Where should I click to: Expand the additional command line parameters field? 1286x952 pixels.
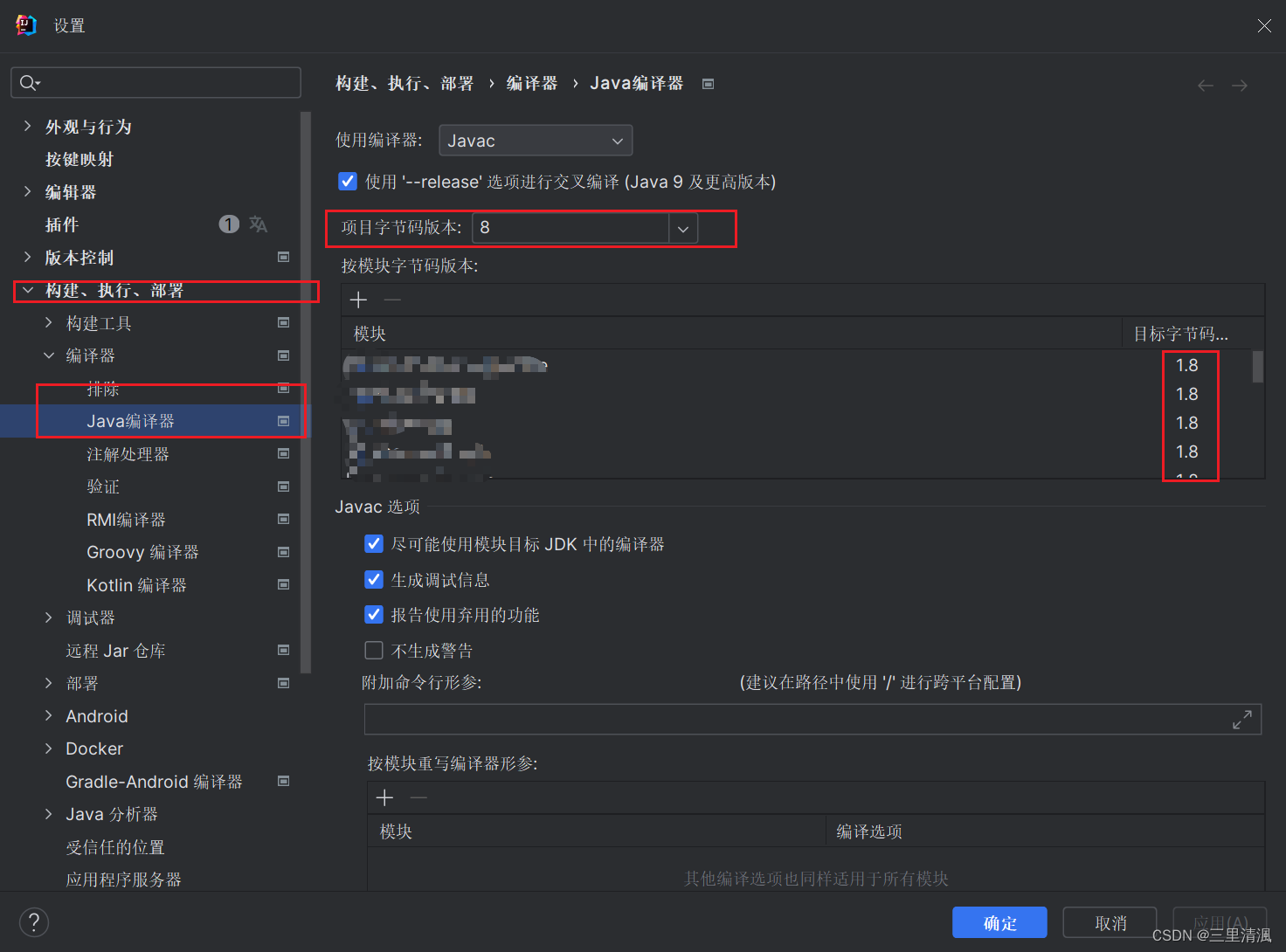coord(1242,720)
